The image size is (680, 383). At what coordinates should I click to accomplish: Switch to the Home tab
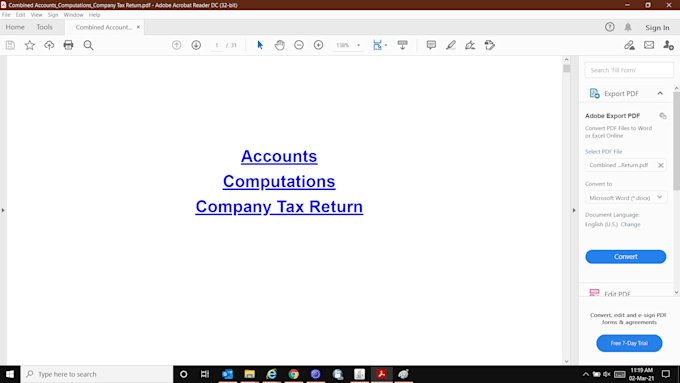click(x=15, y=27)
